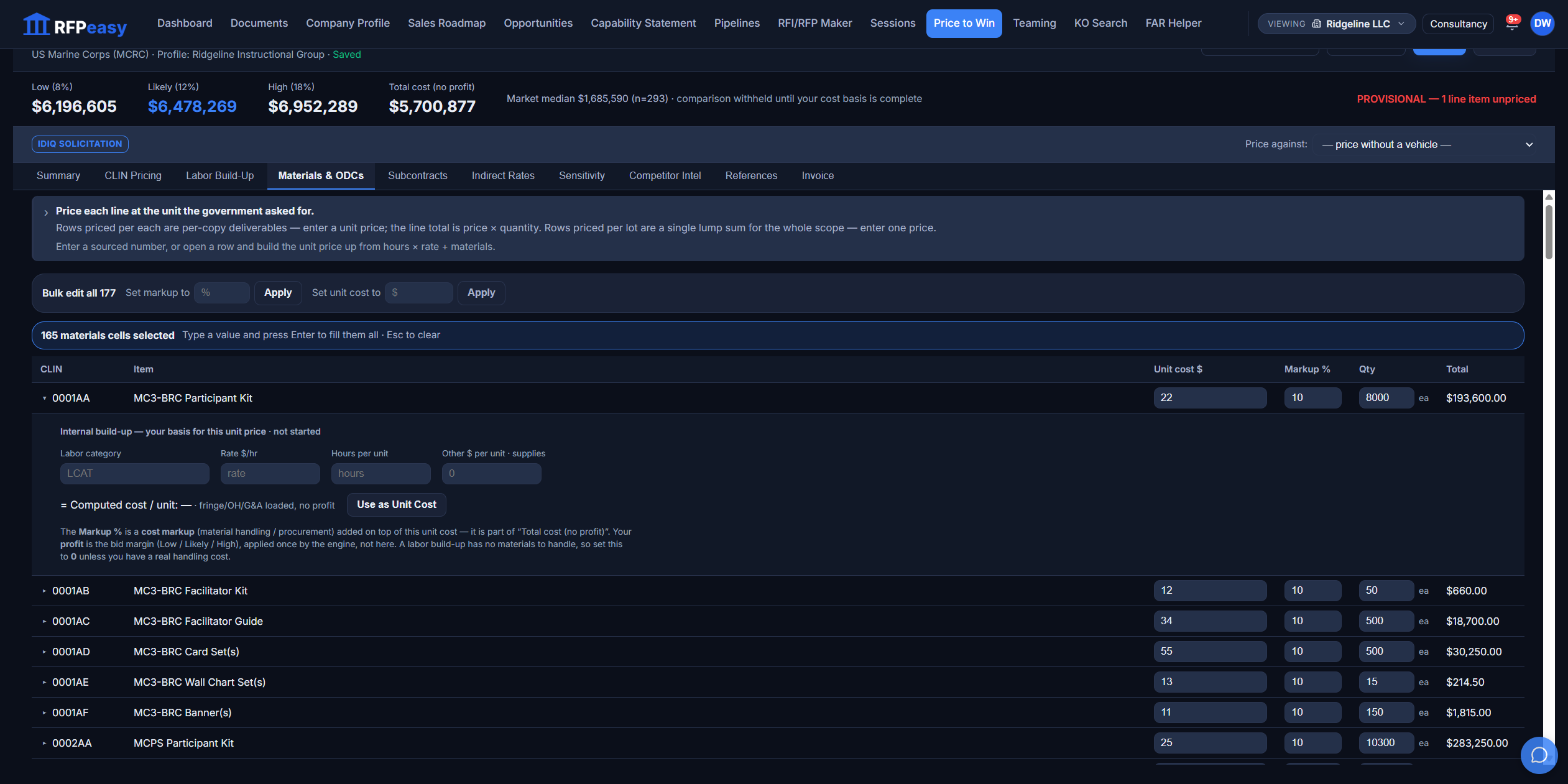Click the vertical scrollbar thumb
The image size is (1568, 784).
coord(1549,231)
